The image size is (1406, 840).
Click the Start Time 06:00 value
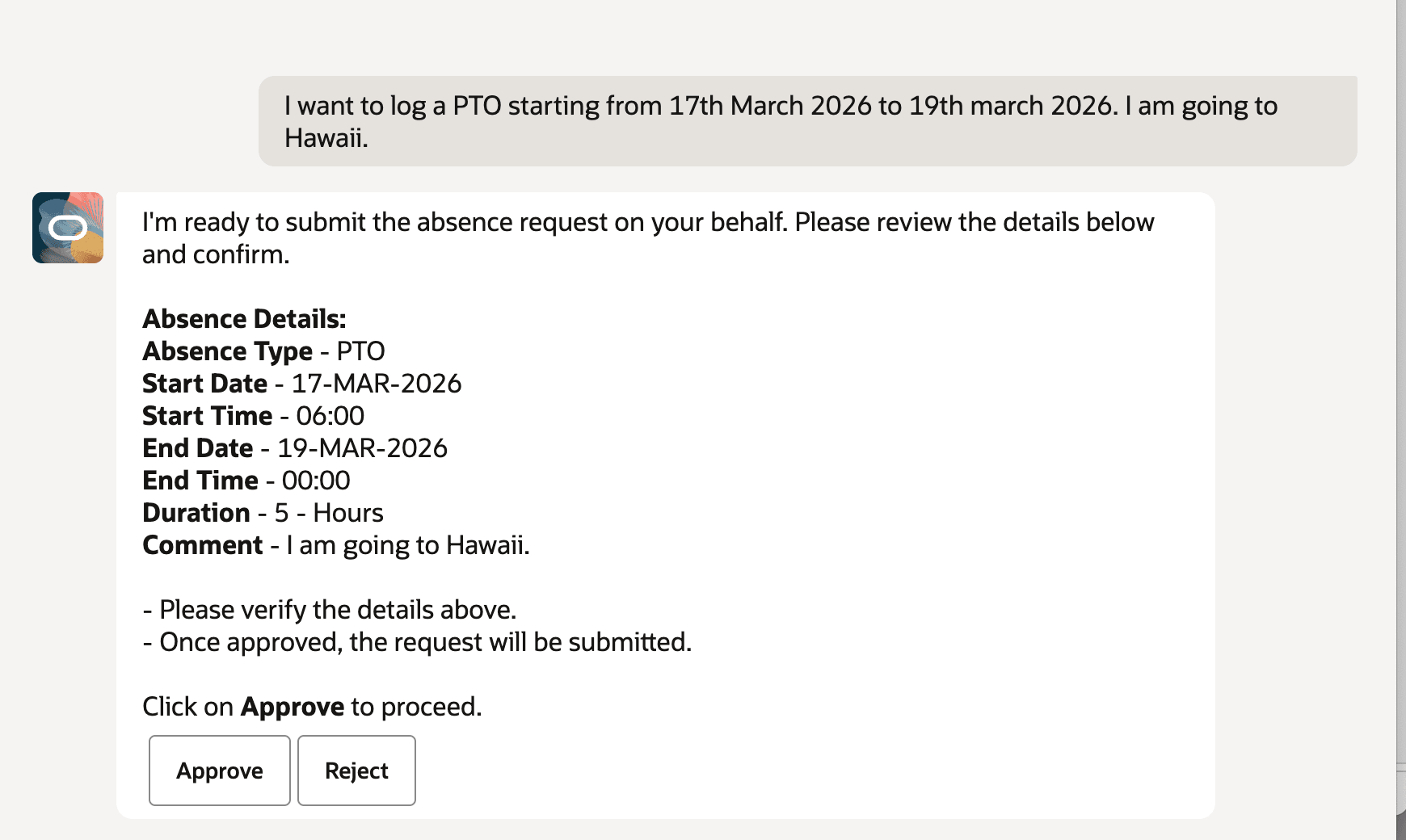click(x=253, y=415)
